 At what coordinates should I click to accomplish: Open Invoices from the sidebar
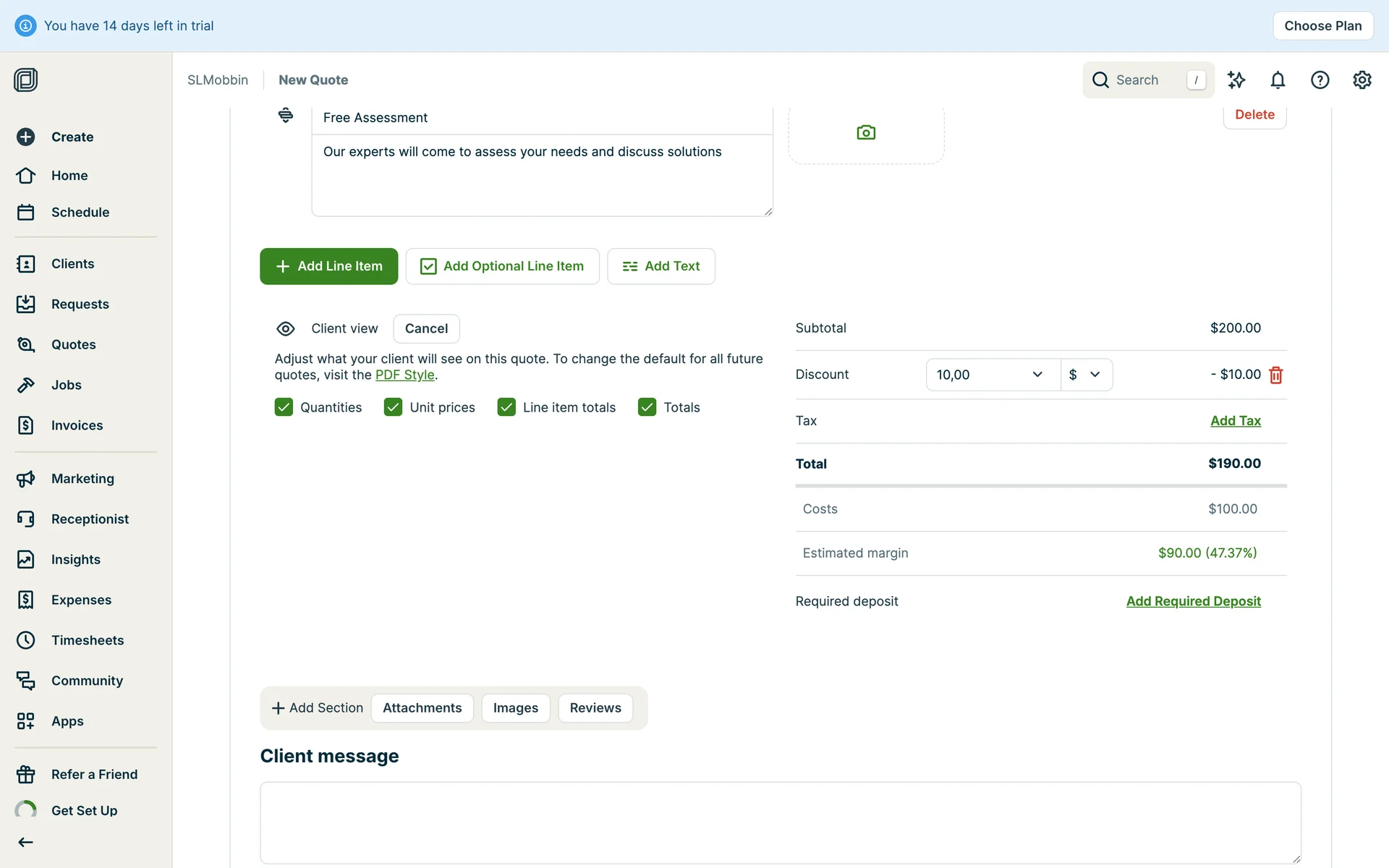click(x=77, y=425)
